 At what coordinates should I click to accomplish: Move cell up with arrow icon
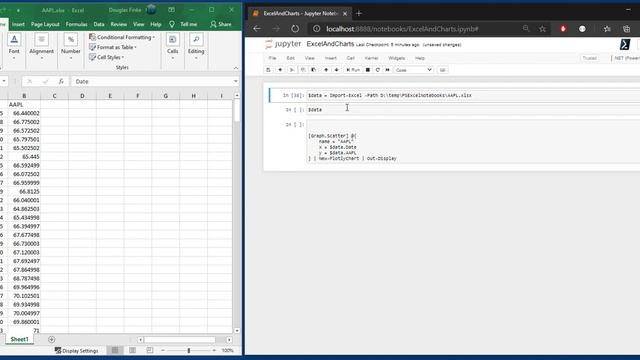click(x=326, y=70)
